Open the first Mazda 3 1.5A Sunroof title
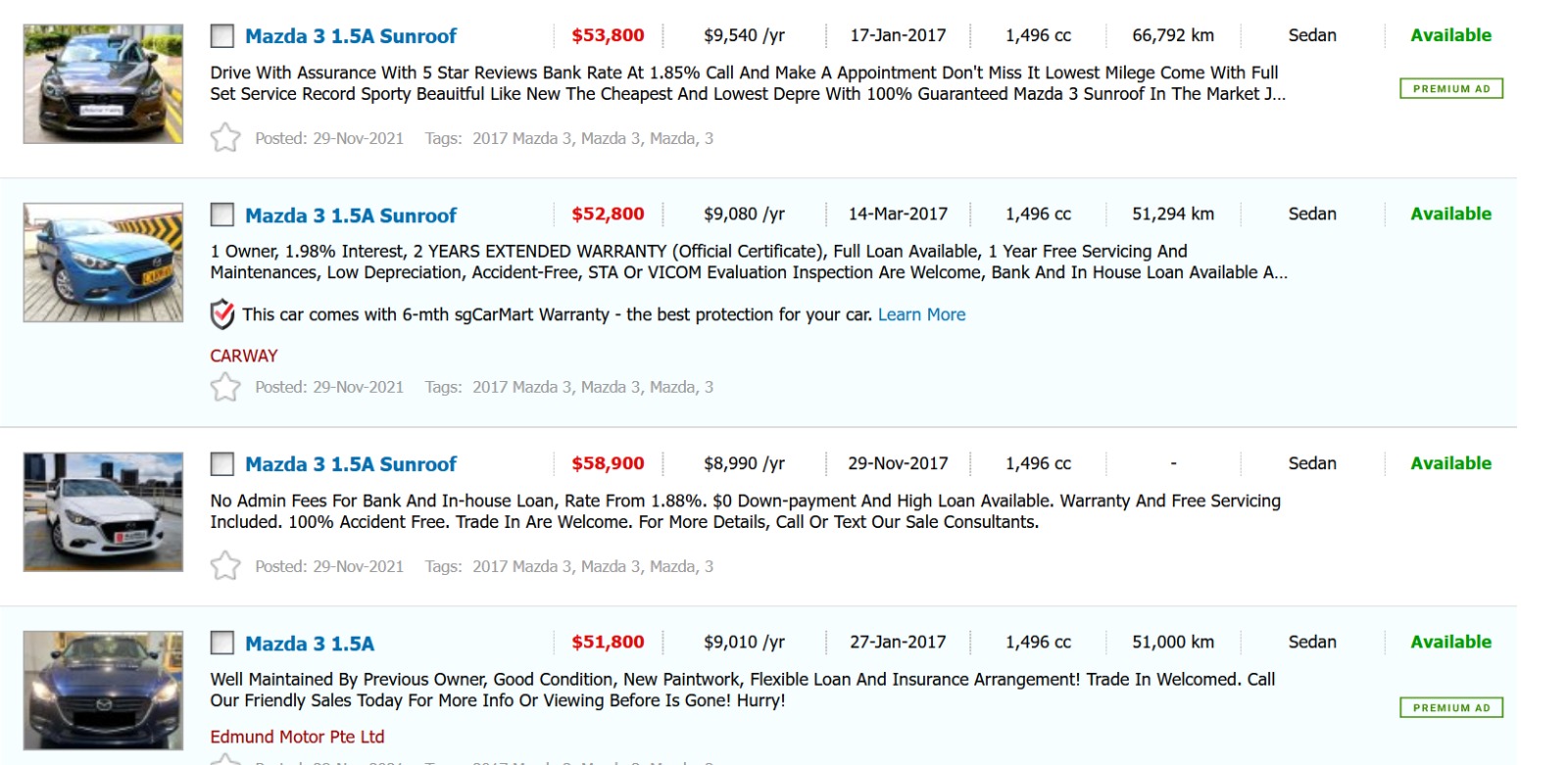The width and height of the screenshot is (1568, 765). tap(350, 36)
